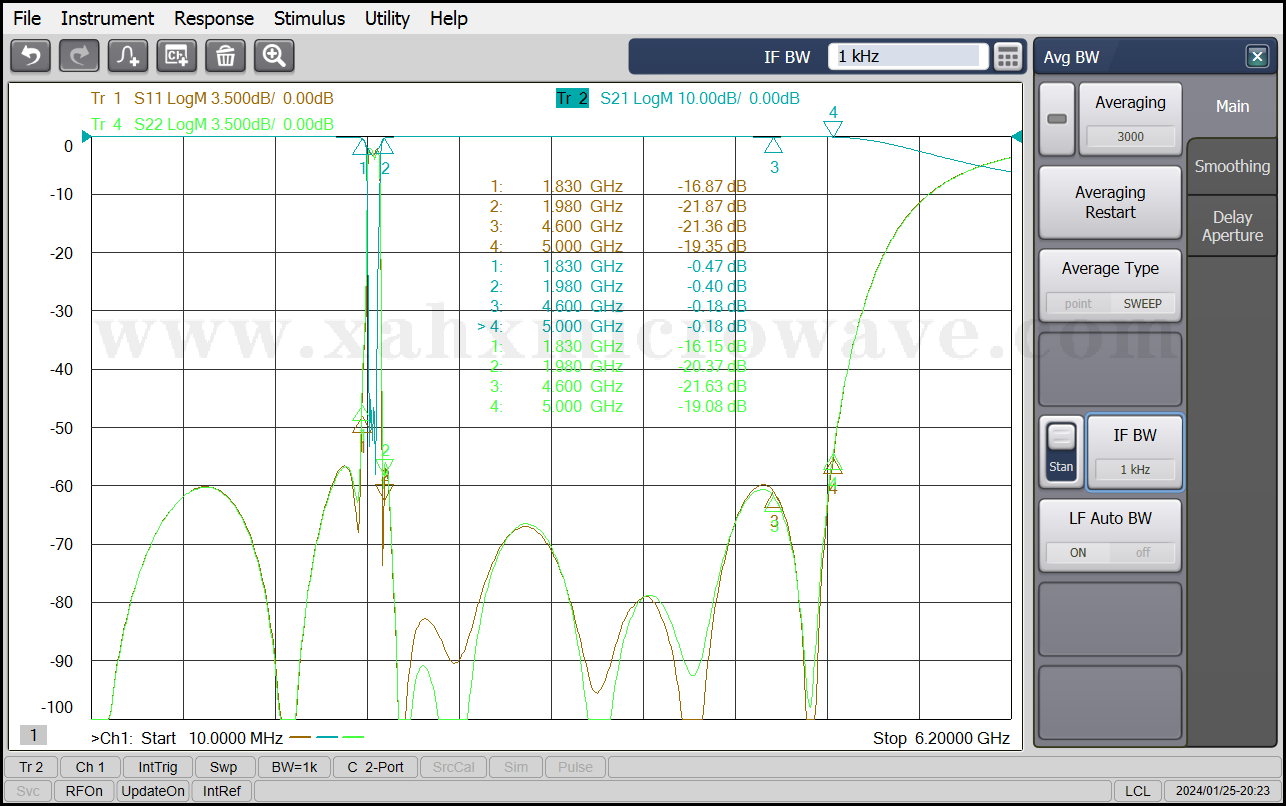Click the Tr 2 status bar button
Screen dimensions: 1286x806
point(31,767)
